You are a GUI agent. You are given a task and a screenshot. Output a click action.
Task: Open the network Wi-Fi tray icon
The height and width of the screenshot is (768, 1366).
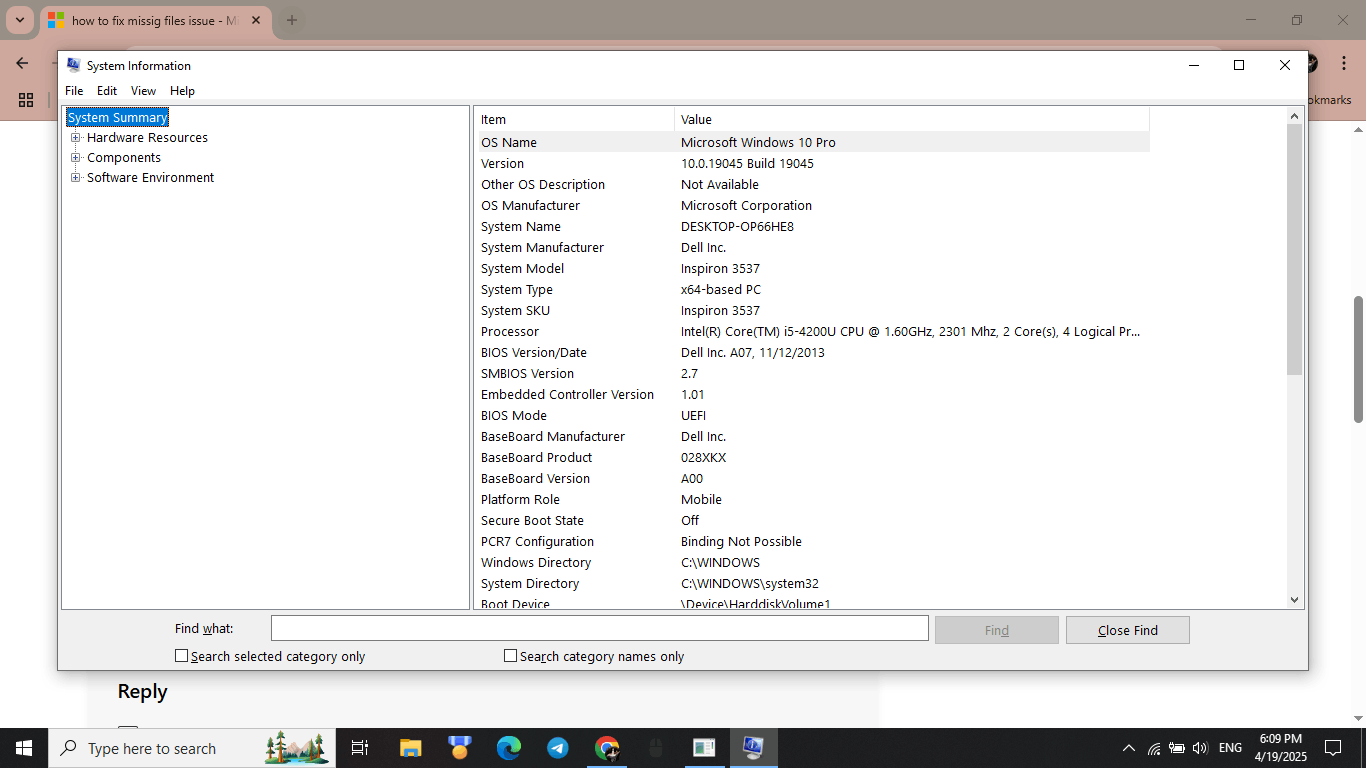(1154, 748)
